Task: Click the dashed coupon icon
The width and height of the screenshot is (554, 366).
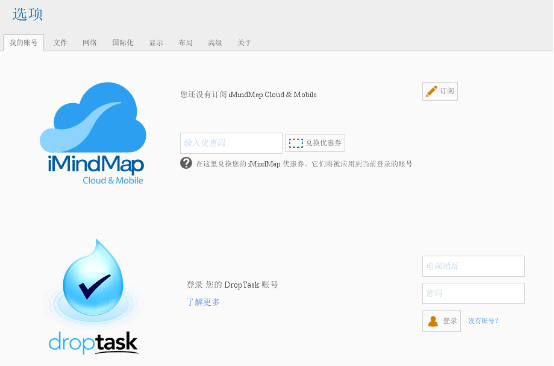Action: [296, 143]
